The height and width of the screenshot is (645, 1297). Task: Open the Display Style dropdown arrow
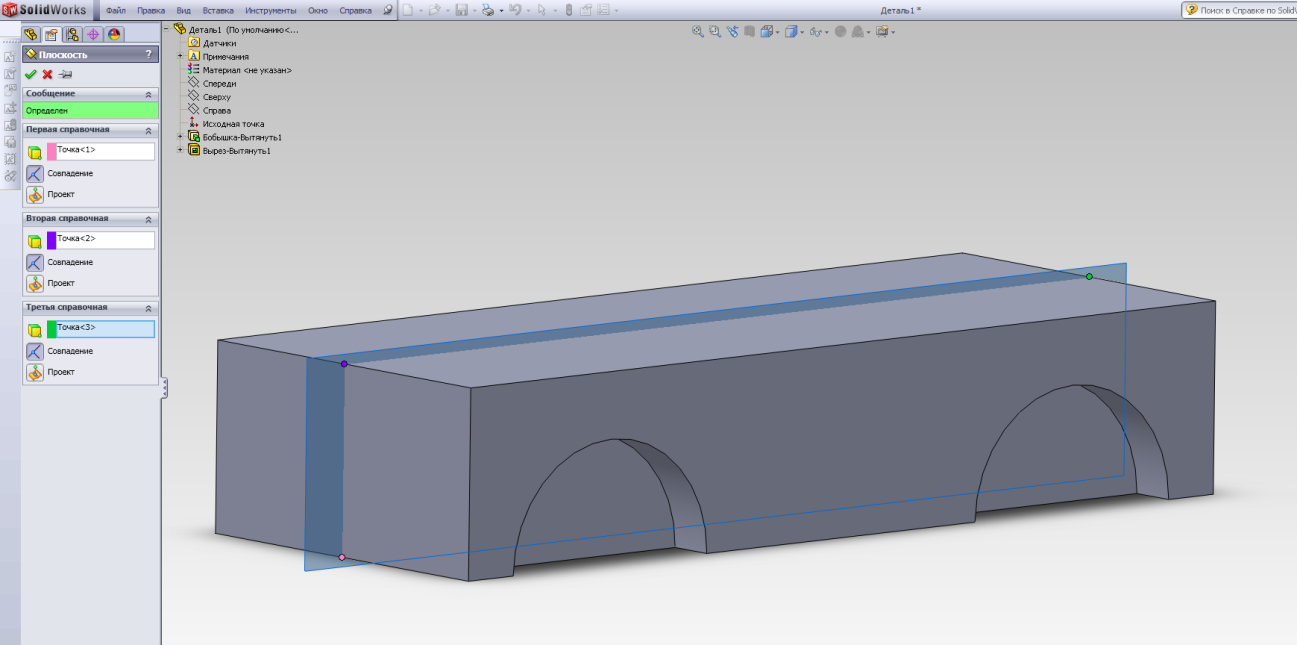point(803,33)
